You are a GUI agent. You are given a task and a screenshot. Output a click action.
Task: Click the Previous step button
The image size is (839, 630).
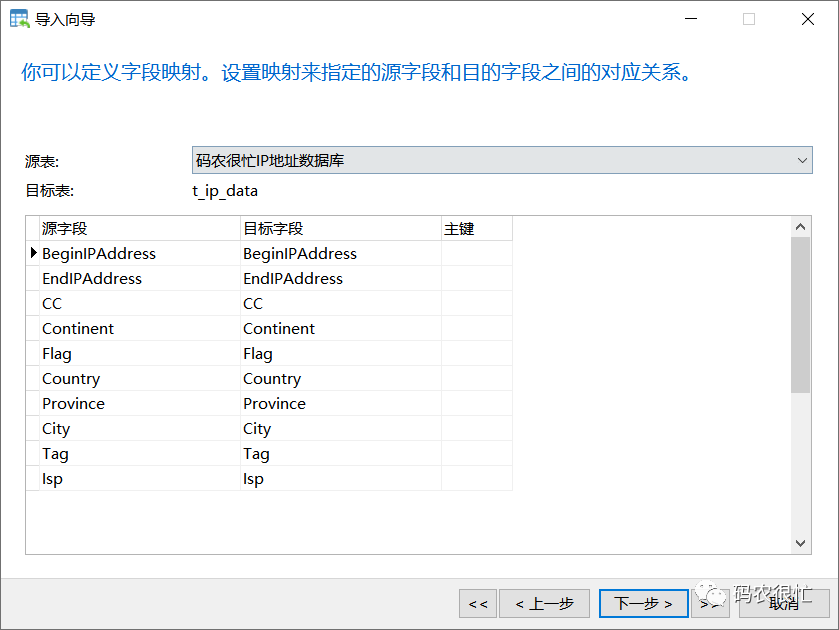[544, 604]
